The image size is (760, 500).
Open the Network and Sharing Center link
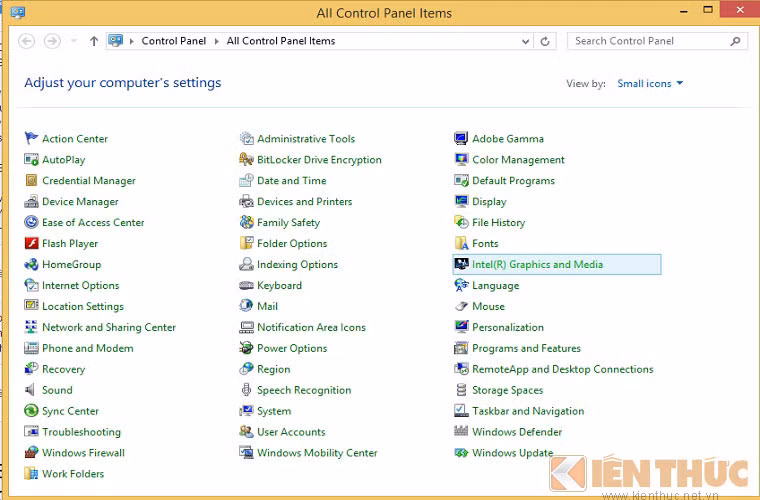tap(108, 328)
